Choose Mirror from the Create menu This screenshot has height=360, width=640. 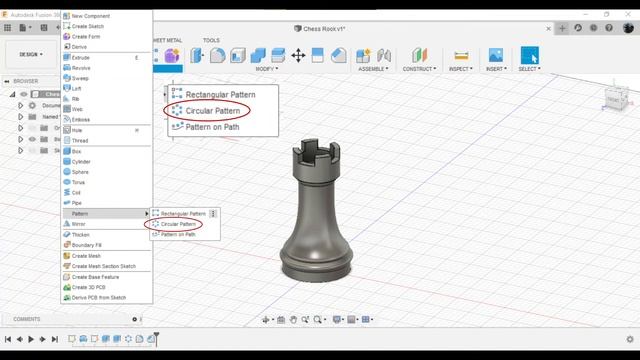click(106, 224)
